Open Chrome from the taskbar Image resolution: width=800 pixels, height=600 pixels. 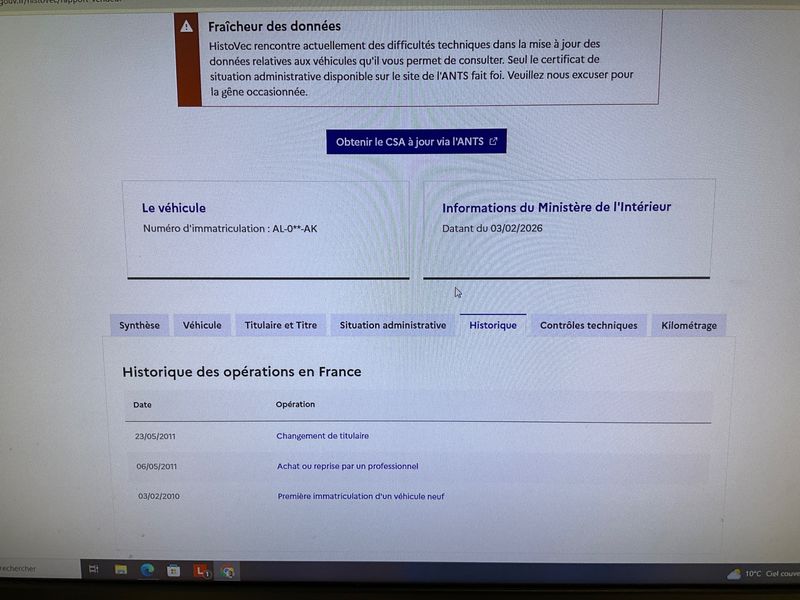pos(228,571)
